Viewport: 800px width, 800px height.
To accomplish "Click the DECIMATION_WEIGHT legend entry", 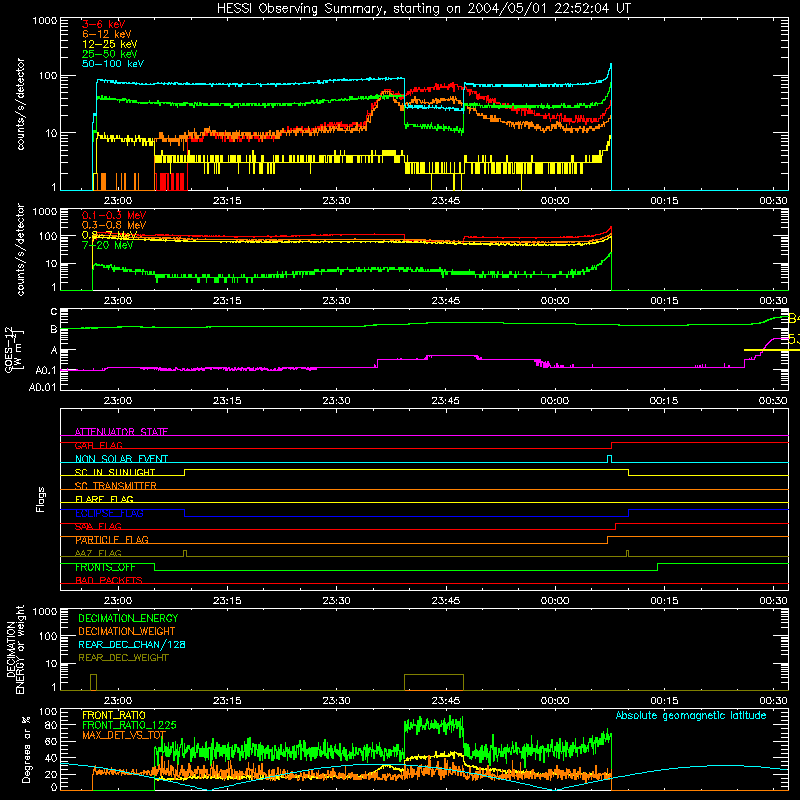I will [127, 631].
